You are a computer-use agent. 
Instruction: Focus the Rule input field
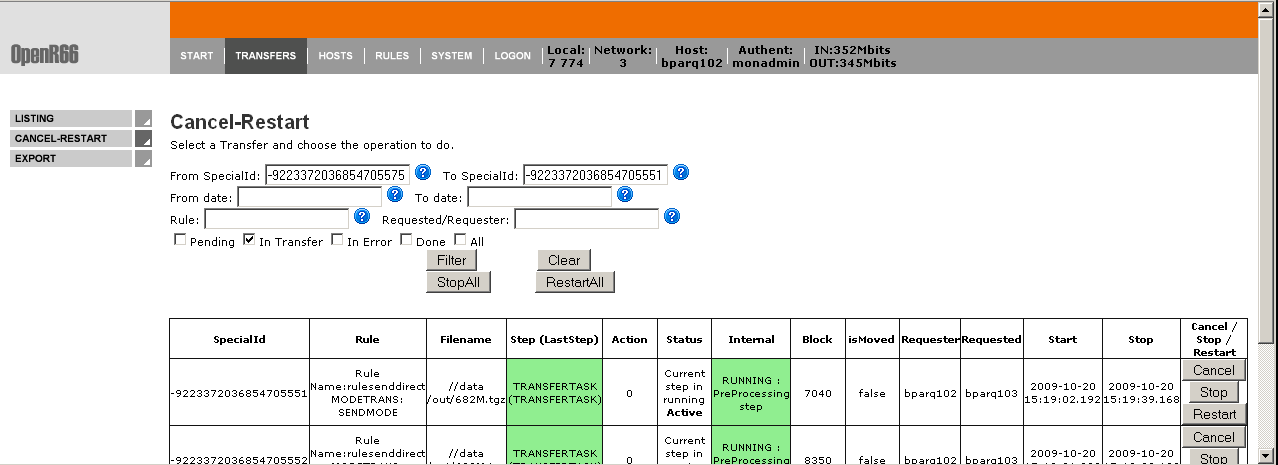[277, 218]
